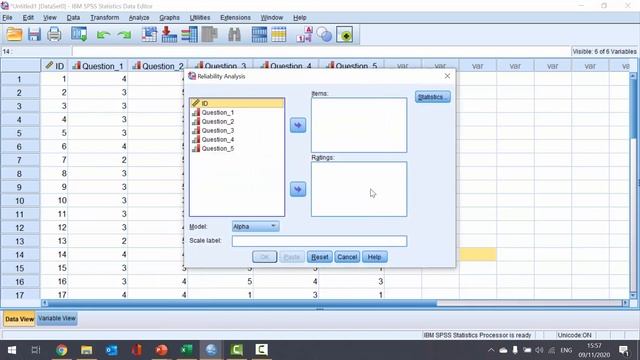
Task: Click the Statistics button in Reliability Analysis
Action: tap(433, 97)
